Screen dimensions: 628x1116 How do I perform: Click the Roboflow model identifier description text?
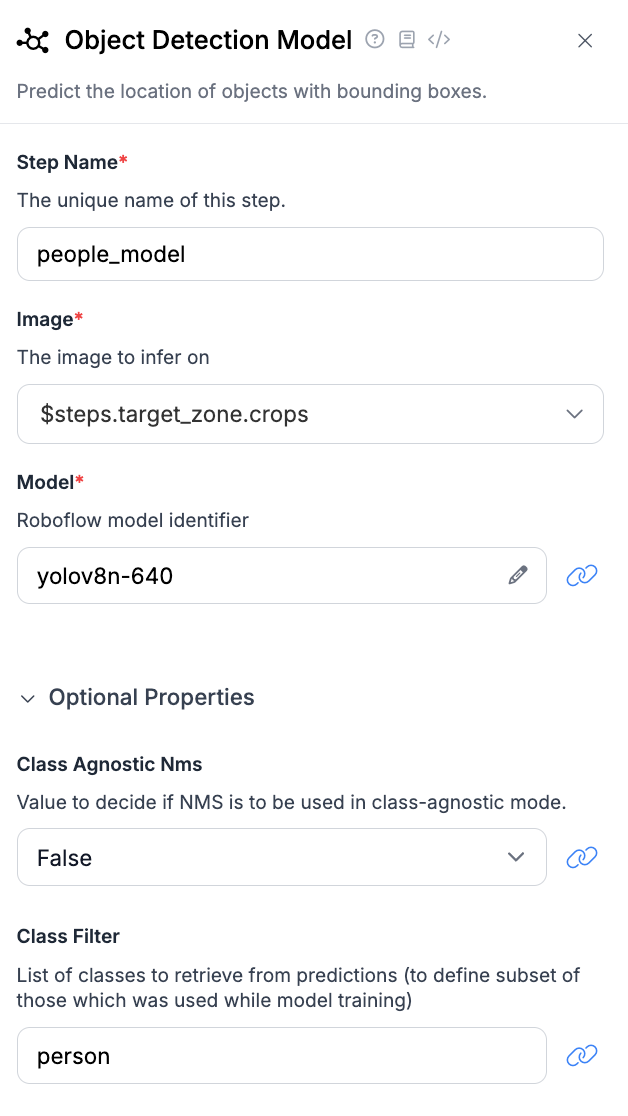(133, 520)
